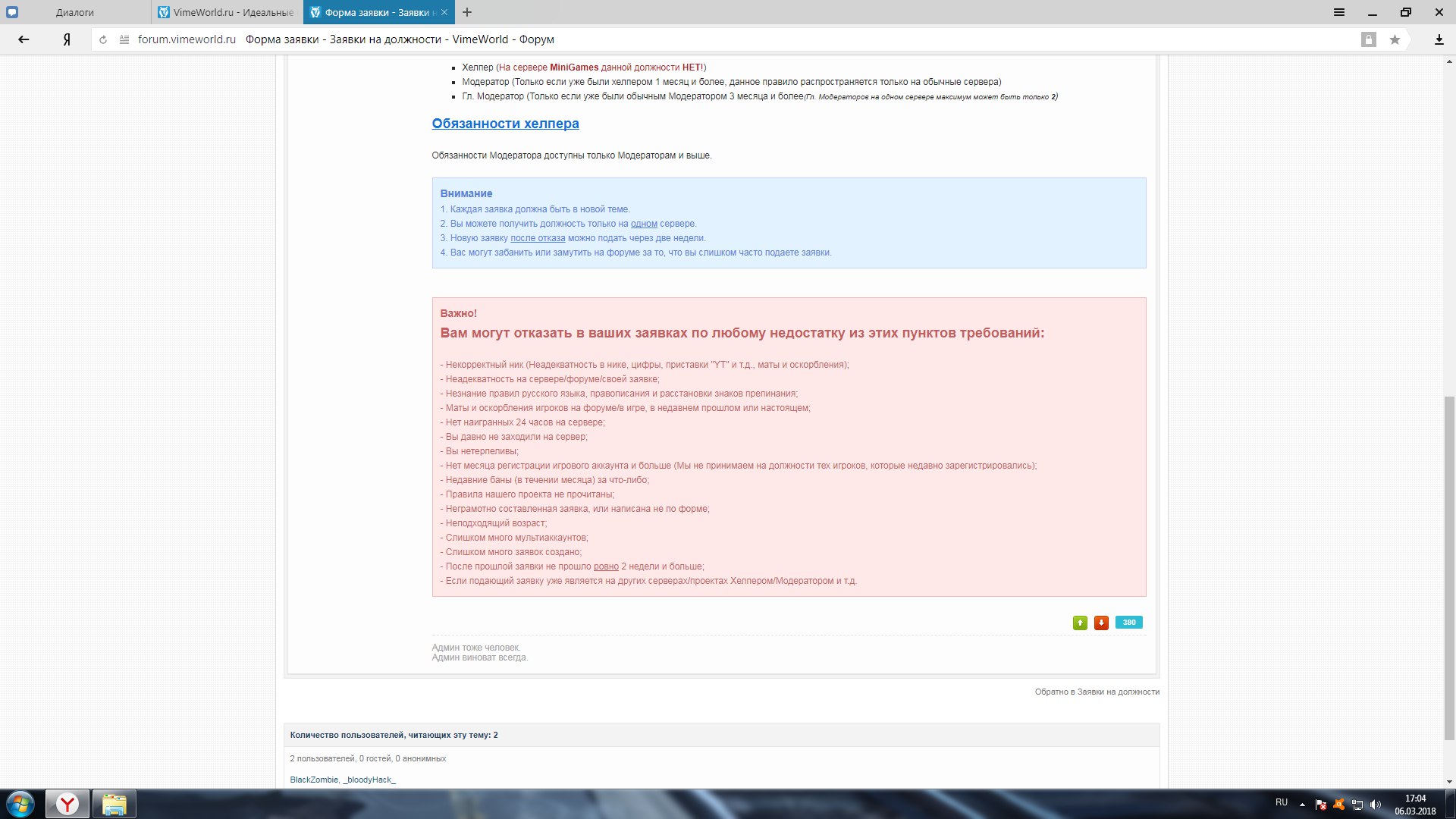Open BlackZombie user profile

[x=313, y=780]
